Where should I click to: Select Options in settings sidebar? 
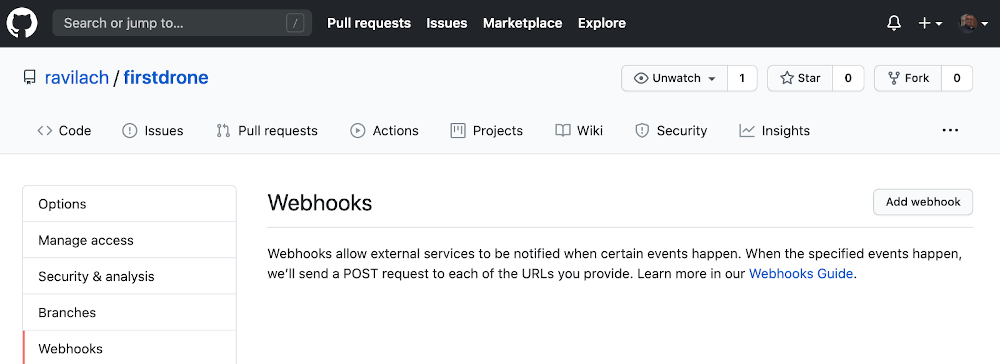click(x=129, y=204)
